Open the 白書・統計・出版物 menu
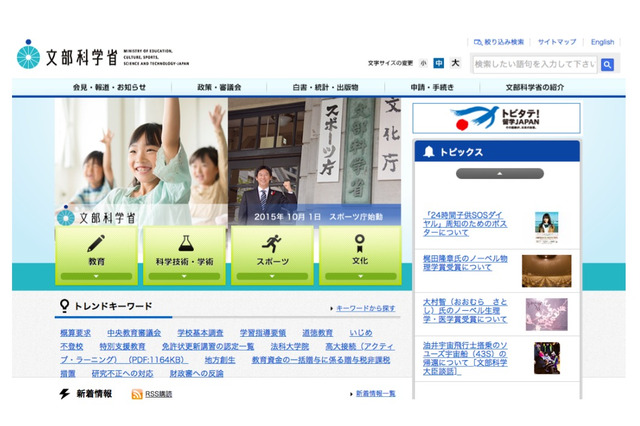The image size is (640, 426). tap(325, 87)
